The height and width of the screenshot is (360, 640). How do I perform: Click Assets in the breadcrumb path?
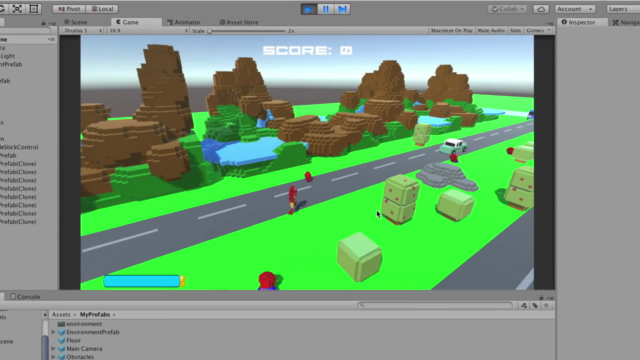pyautogui.click(x=61, y=315)
